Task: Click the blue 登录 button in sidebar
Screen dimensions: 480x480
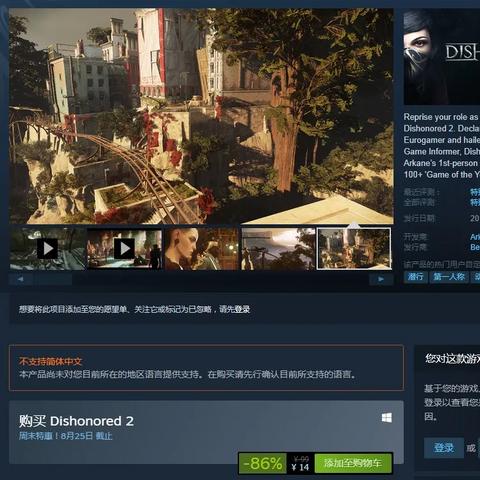Action: coord(444,448)
